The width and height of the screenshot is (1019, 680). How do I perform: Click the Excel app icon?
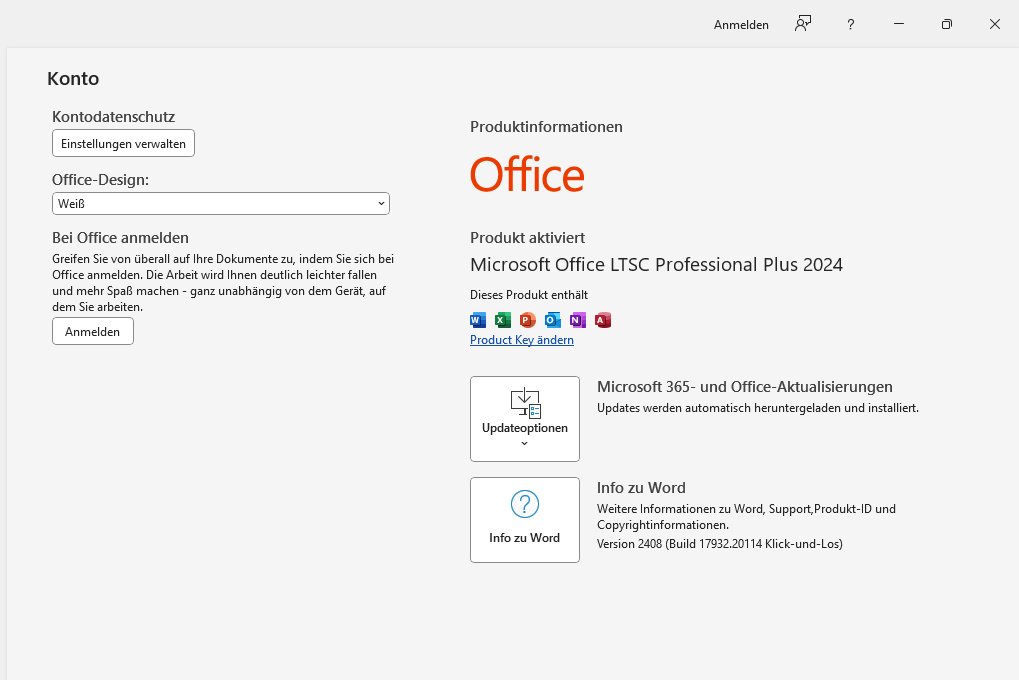tap(503, 320)
